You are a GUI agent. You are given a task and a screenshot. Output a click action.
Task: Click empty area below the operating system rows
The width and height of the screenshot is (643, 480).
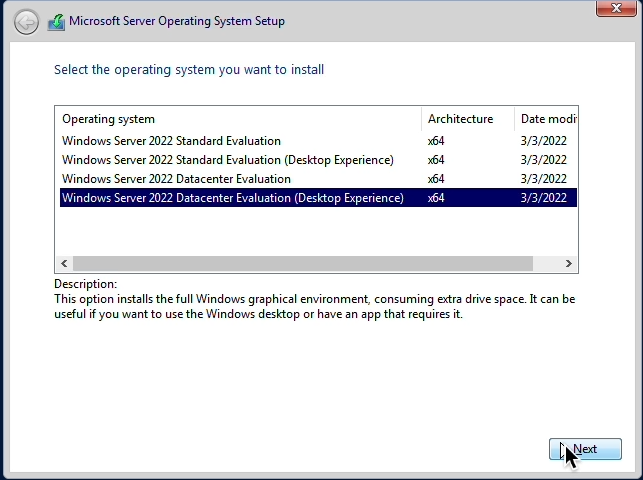316,232
